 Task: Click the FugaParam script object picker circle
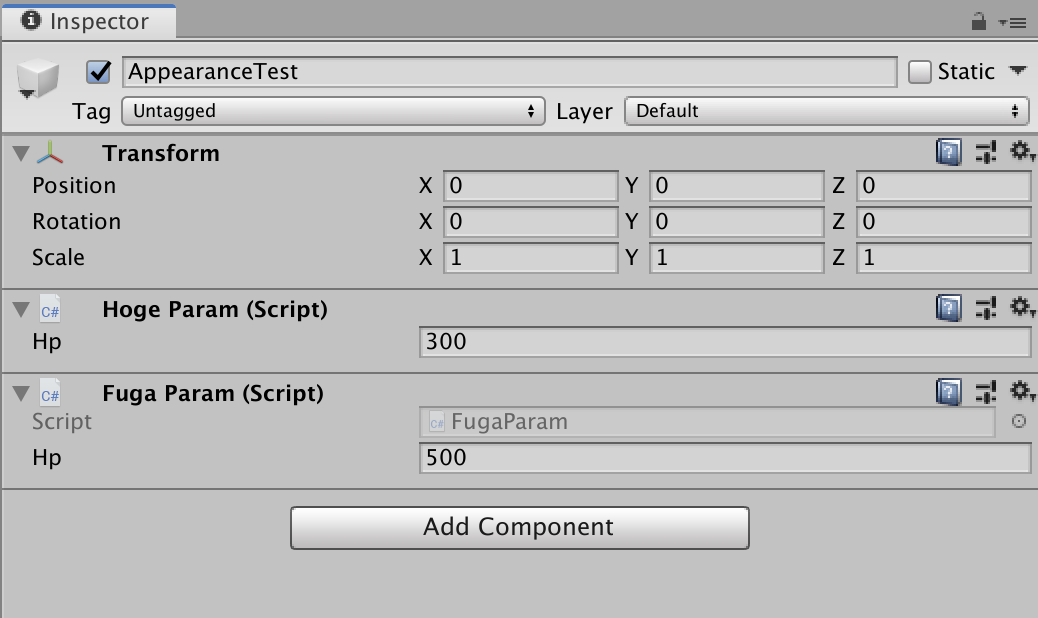click(1019, 421)
